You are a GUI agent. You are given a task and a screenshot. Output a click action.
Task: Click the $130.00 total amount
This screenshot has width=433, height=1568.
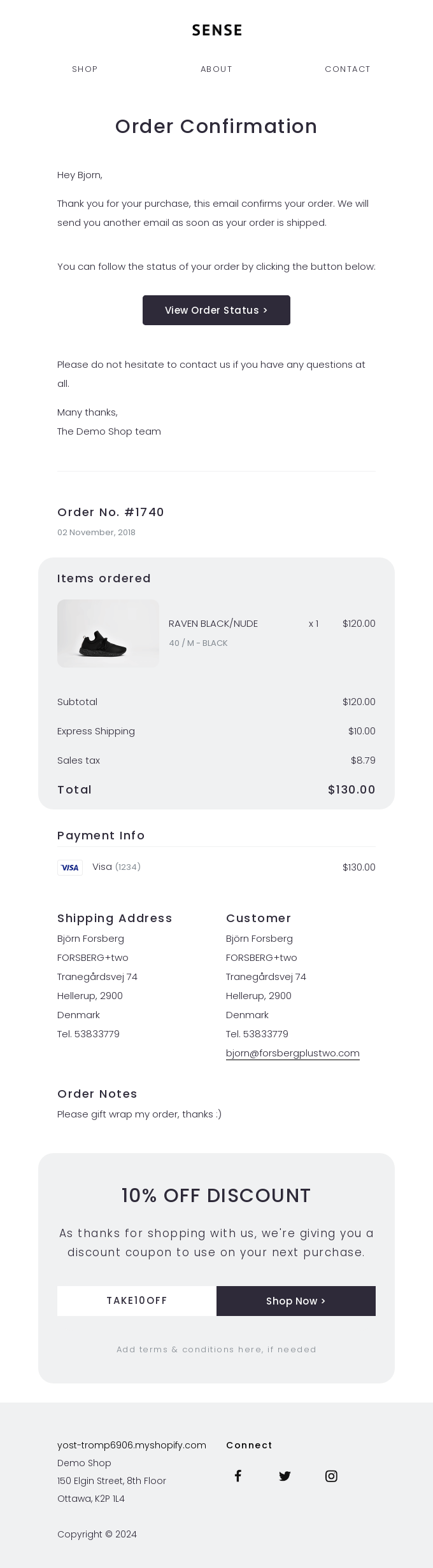click(x=351, y=790)
